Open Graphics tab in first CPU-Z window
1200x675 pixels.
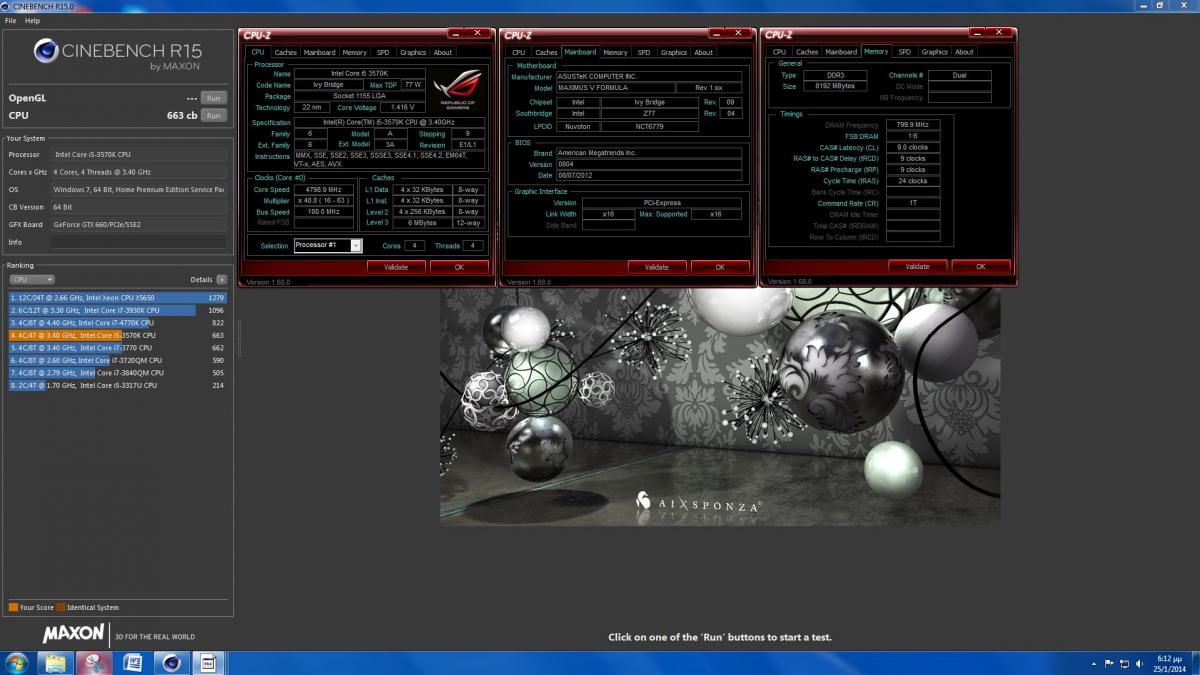[x=413, y=52]
